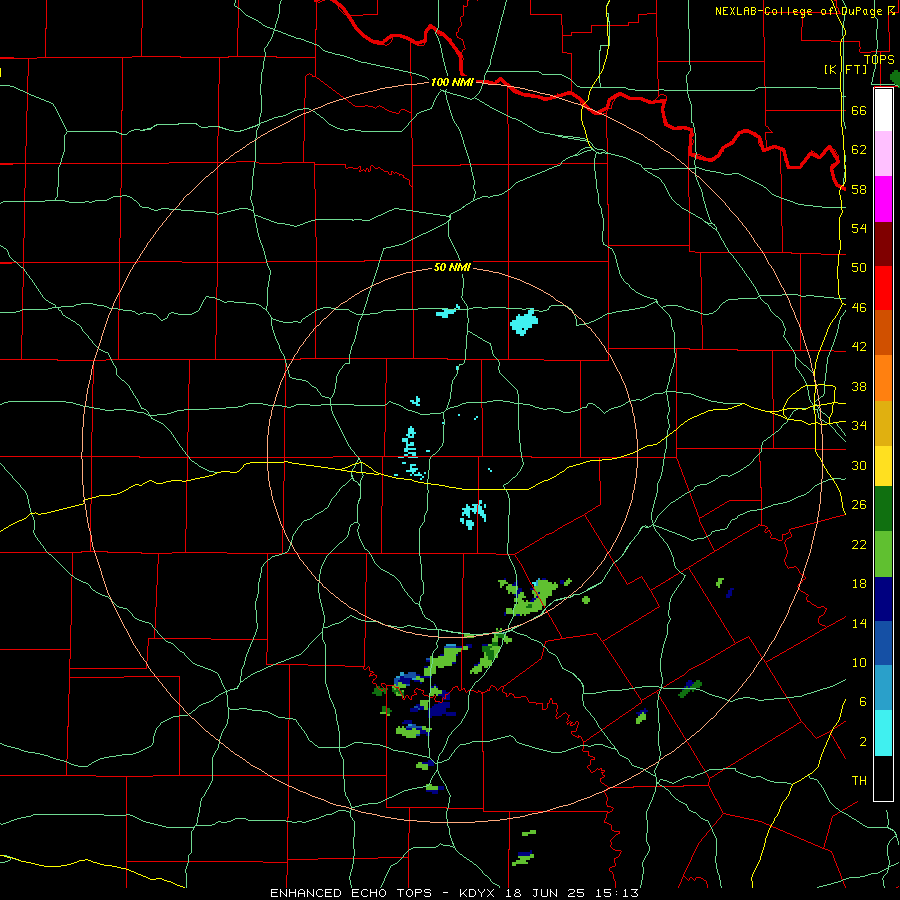
Task: Click the '[K FT]' units label
Action: tap(845, 69)
